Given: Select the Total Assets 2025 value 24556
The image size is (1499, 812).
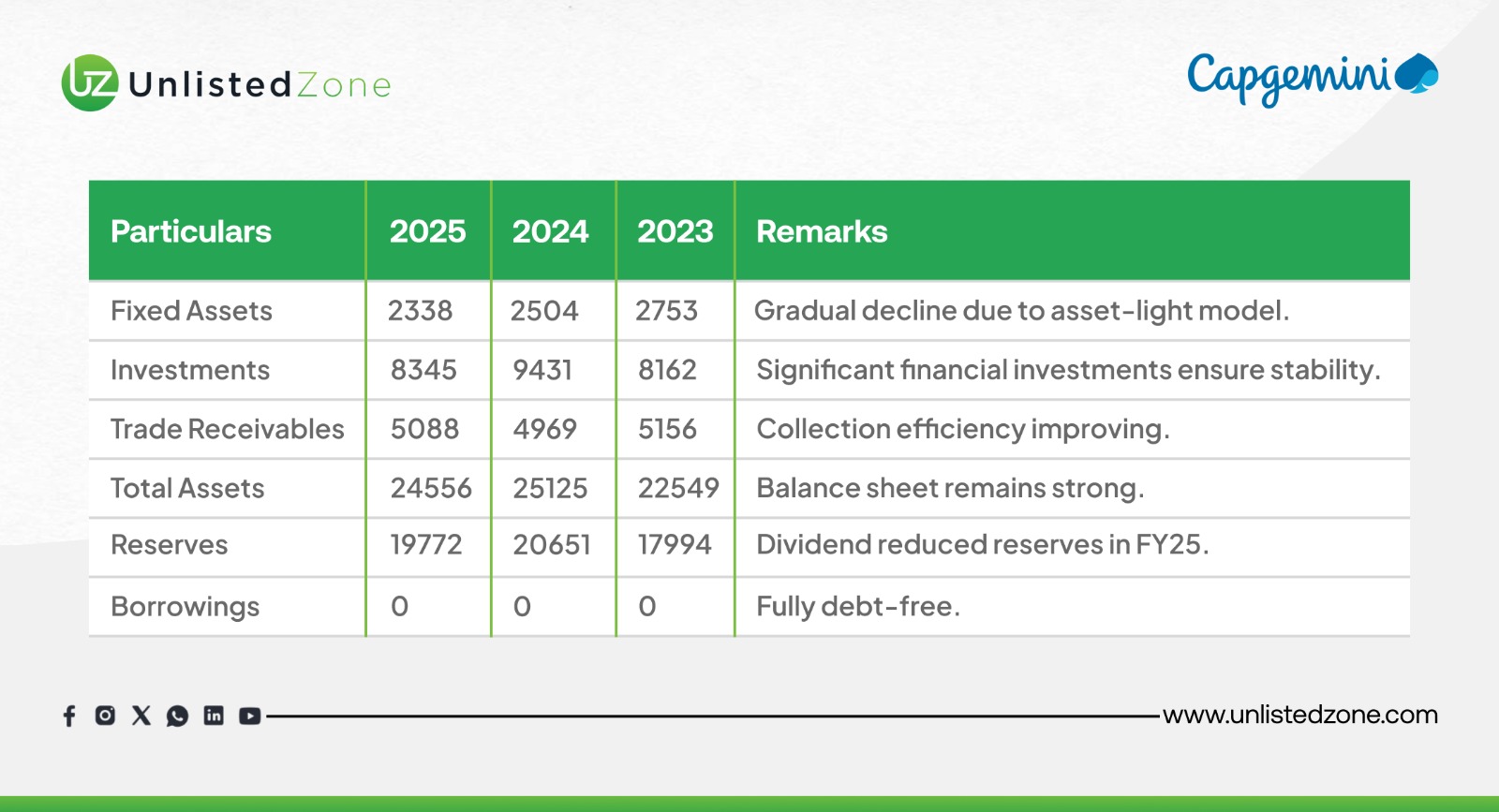Looking at the screenshot, I should (x=431, y=488).
